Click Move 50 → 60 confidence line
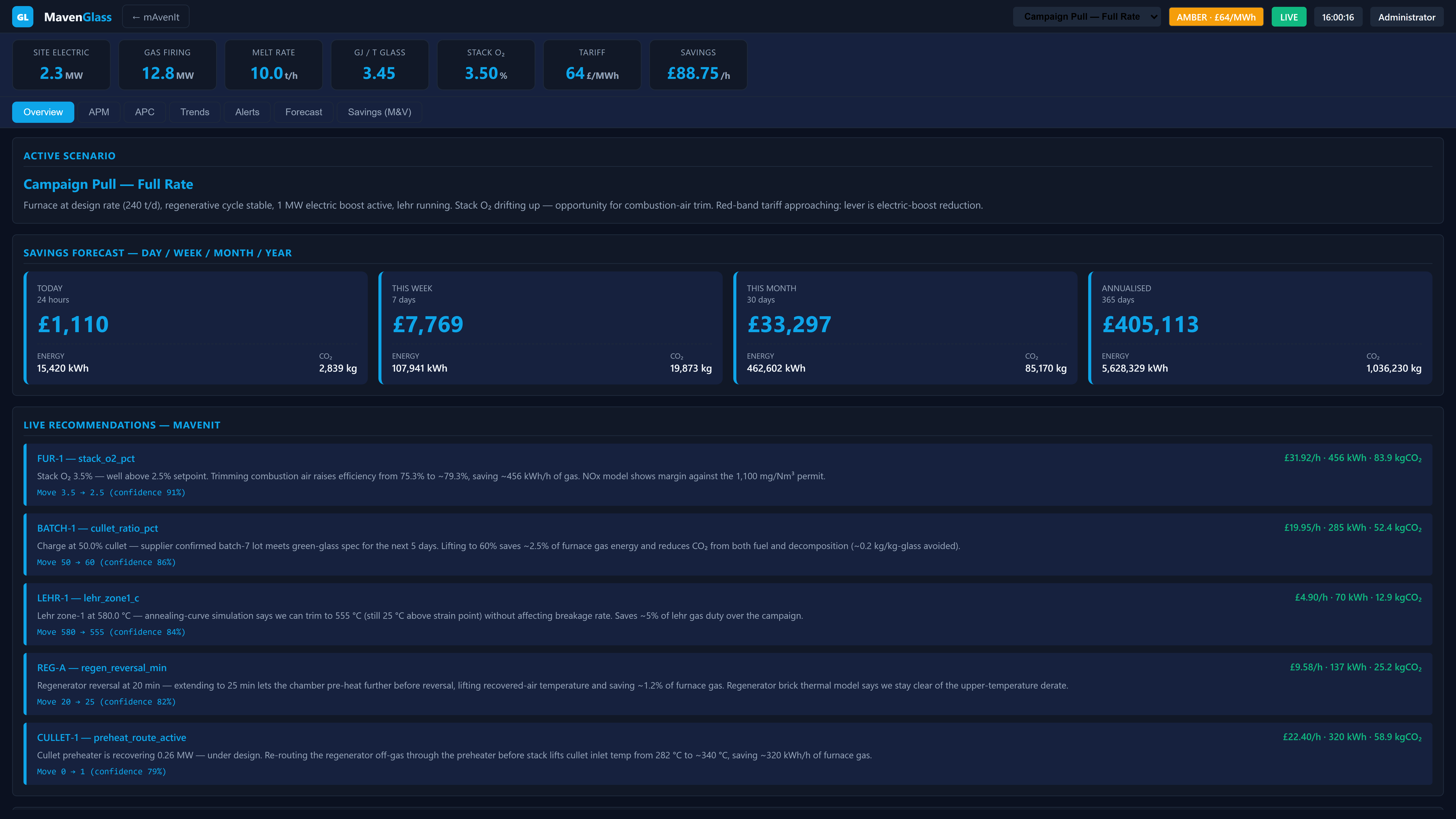 pyautogui.click(x=106, y=562)
